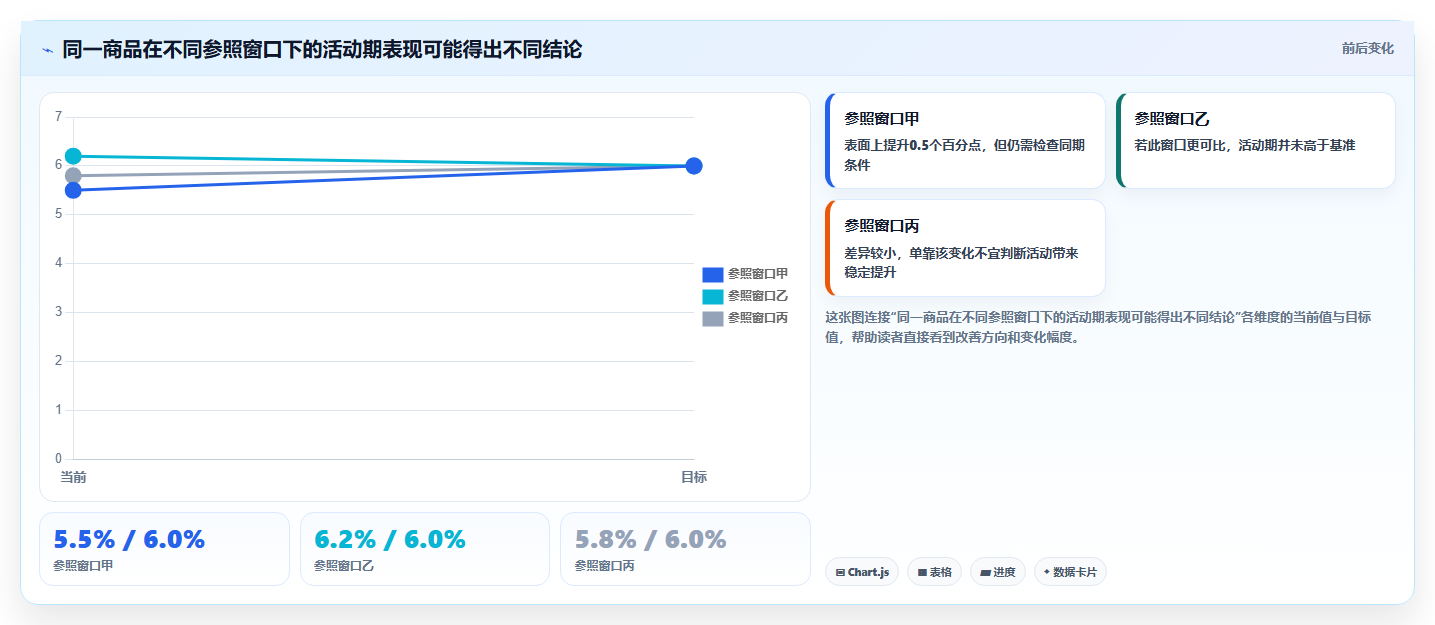Click the y-axis label 7

pos(58,117)
